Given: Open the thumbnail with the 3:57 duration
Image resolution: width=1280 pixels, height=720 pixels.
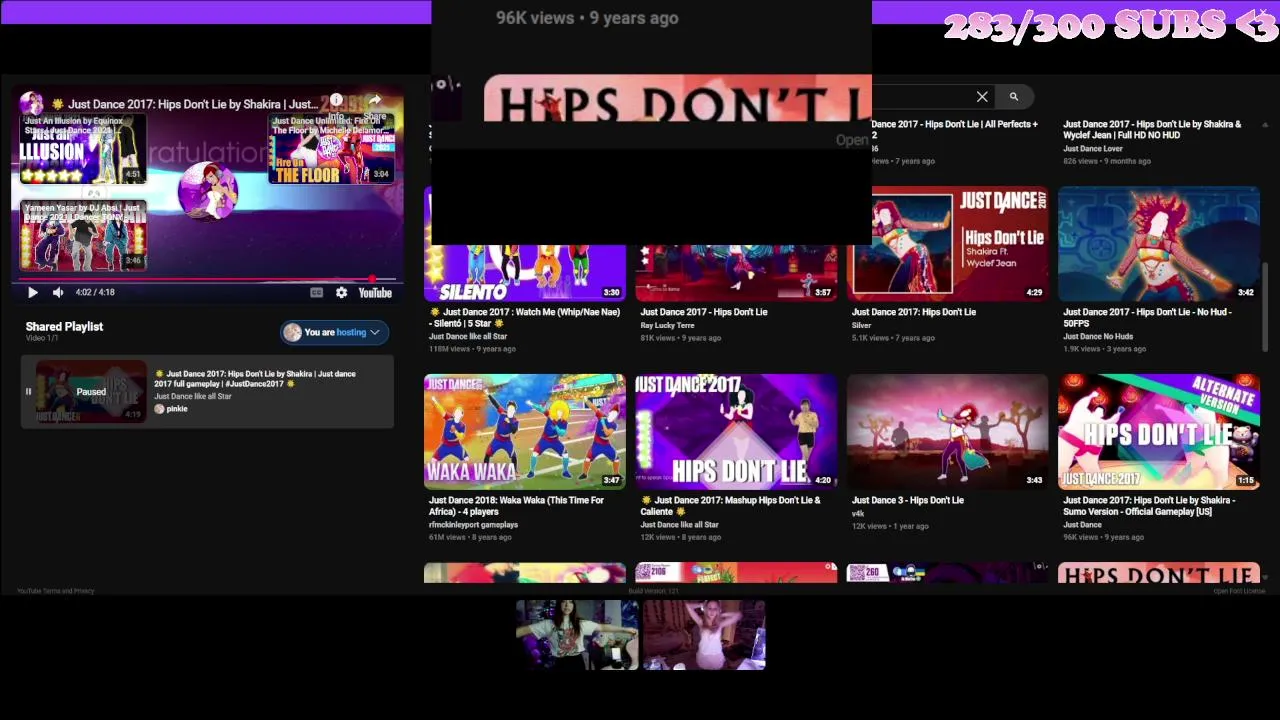Looking at the screenshot, I should pos(736,272).
